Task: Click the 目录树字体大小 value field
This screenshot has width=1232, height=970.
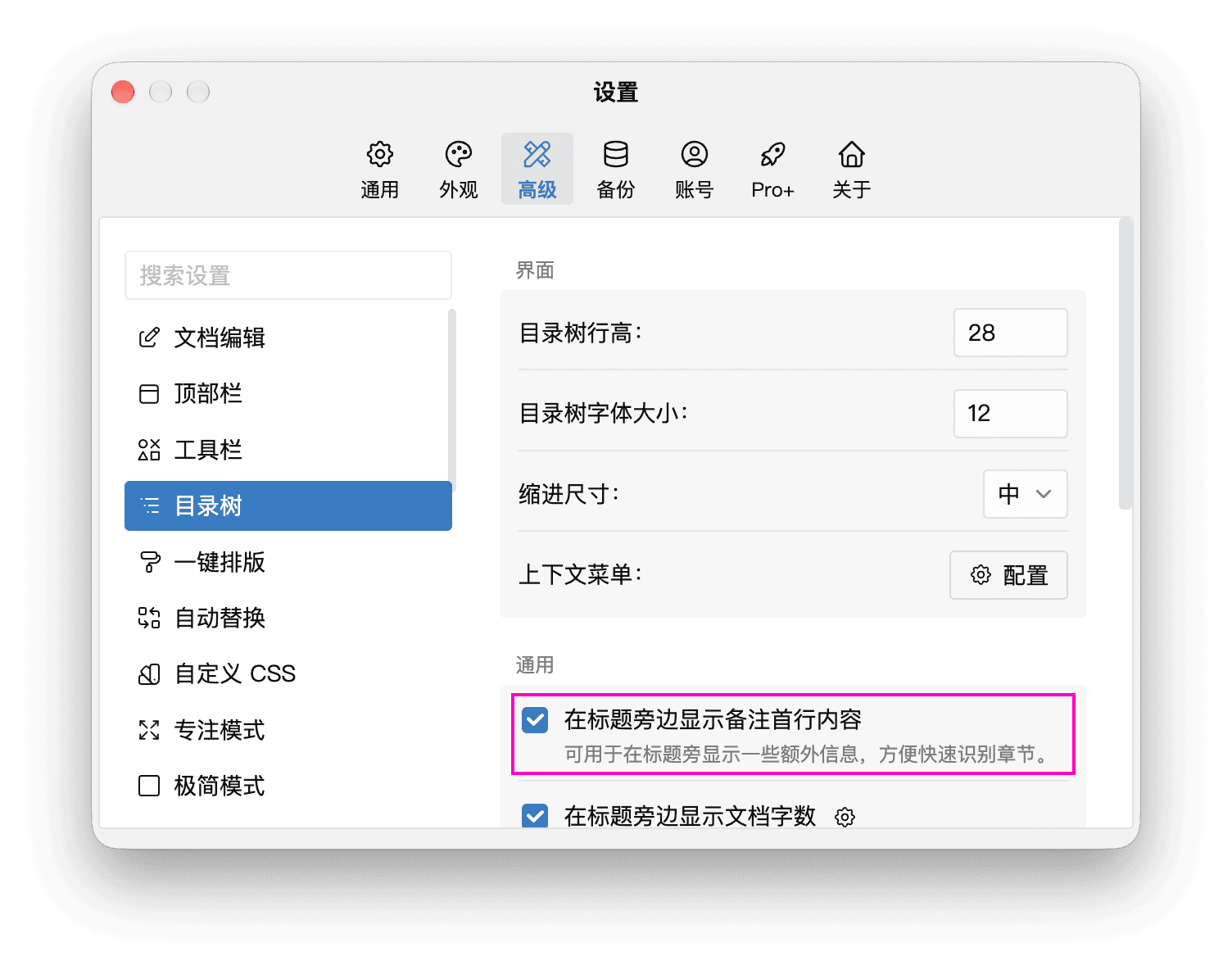Action: (1010, 414)
